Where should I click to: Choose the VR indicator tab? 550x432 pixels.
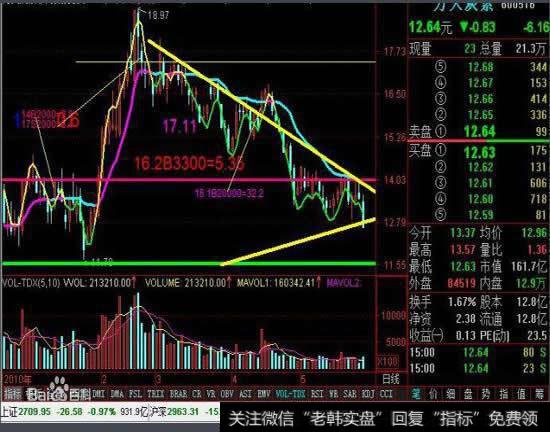pos(211,394)
